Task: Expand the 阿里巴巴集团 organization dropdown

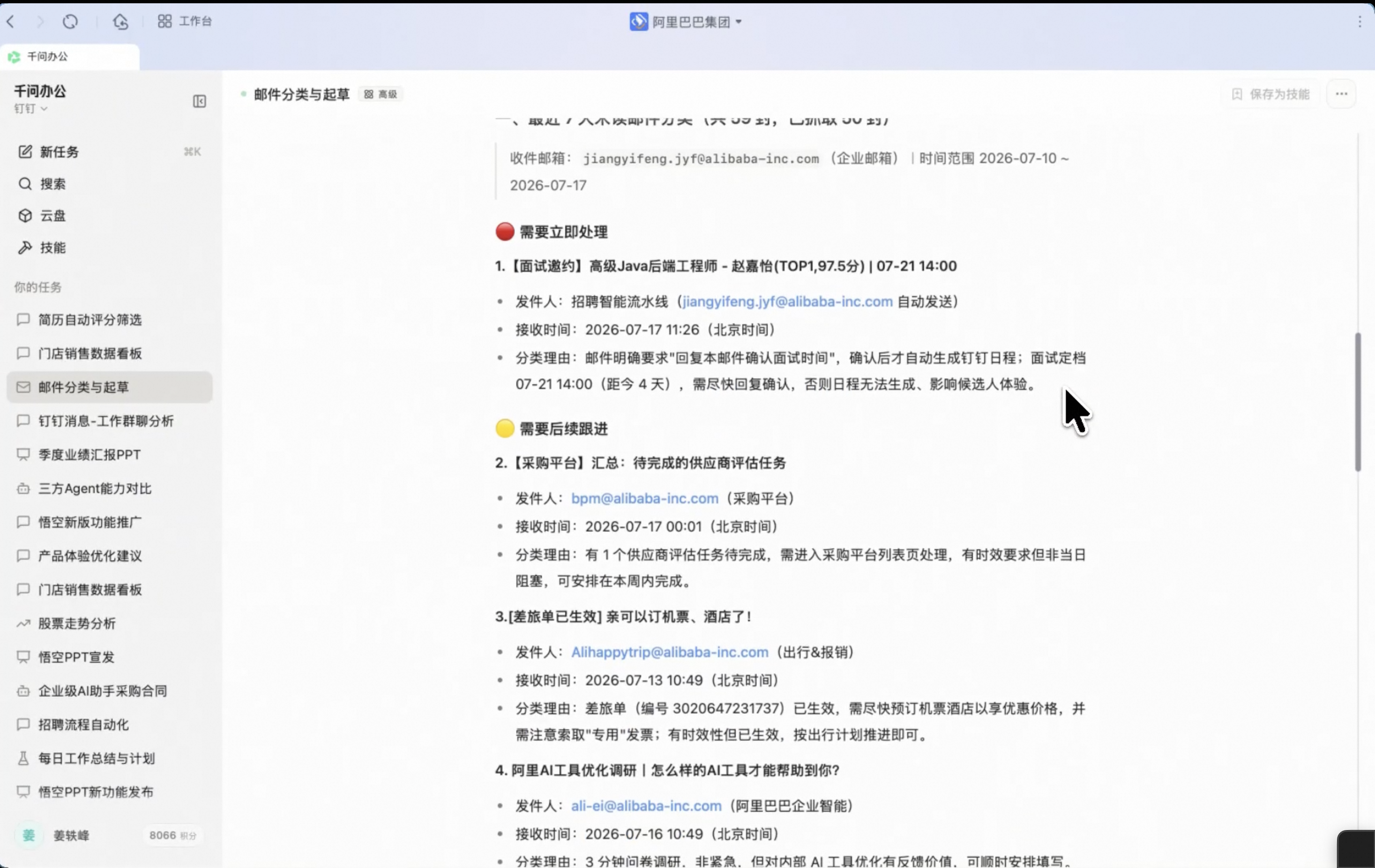Action: [x=686, y=22]
